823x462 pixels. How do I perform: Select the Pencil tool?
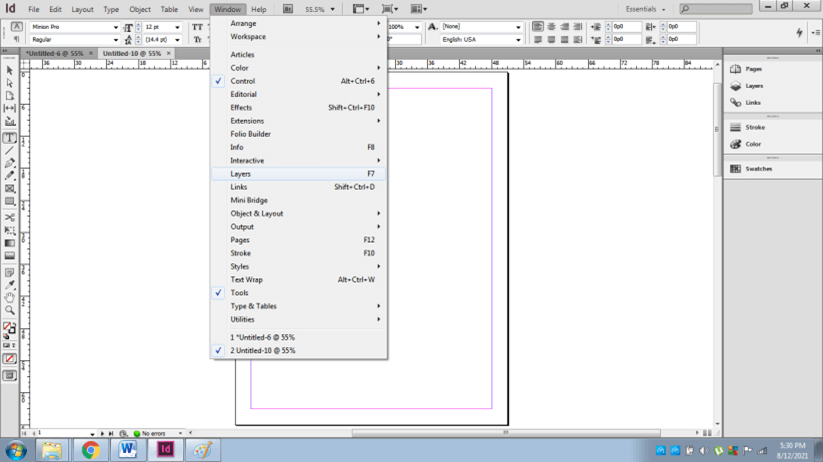click(9, 176)
